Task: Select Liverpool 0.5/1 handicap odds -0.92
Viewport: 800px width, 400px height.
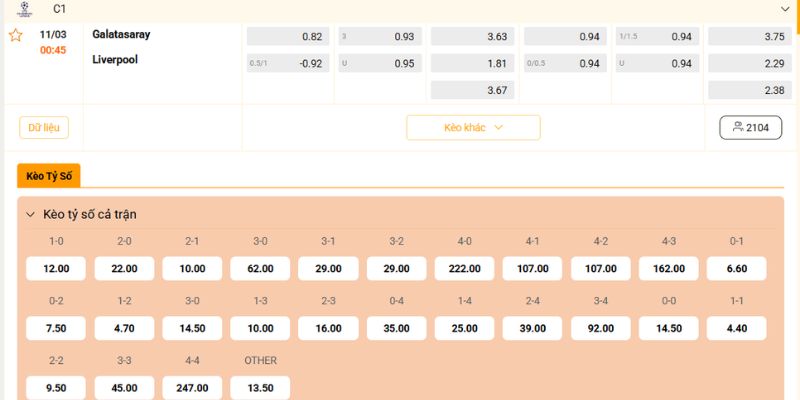Action: [x=288, y=63]
